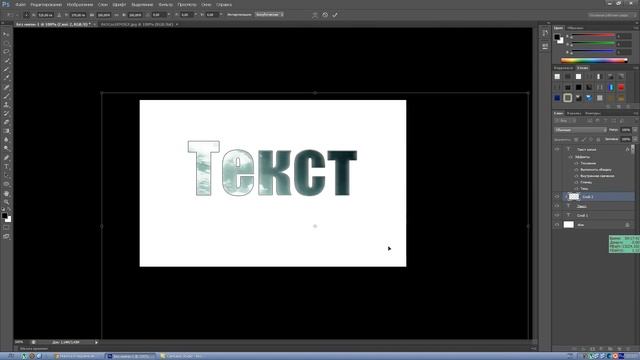This screenshot has height=360, width=640.
Task: Pick a color from the spectrum ramp
Action: tap(594, 60)
